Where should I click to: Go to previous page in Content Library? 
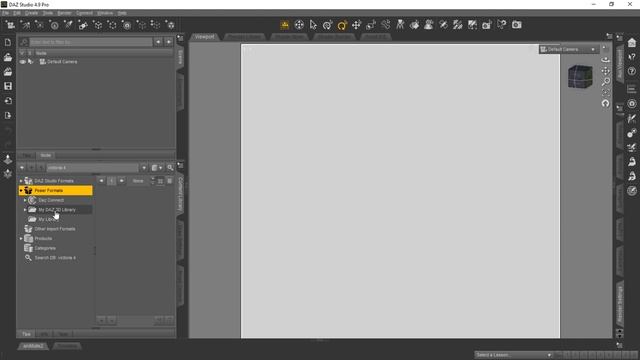(102, 181)
